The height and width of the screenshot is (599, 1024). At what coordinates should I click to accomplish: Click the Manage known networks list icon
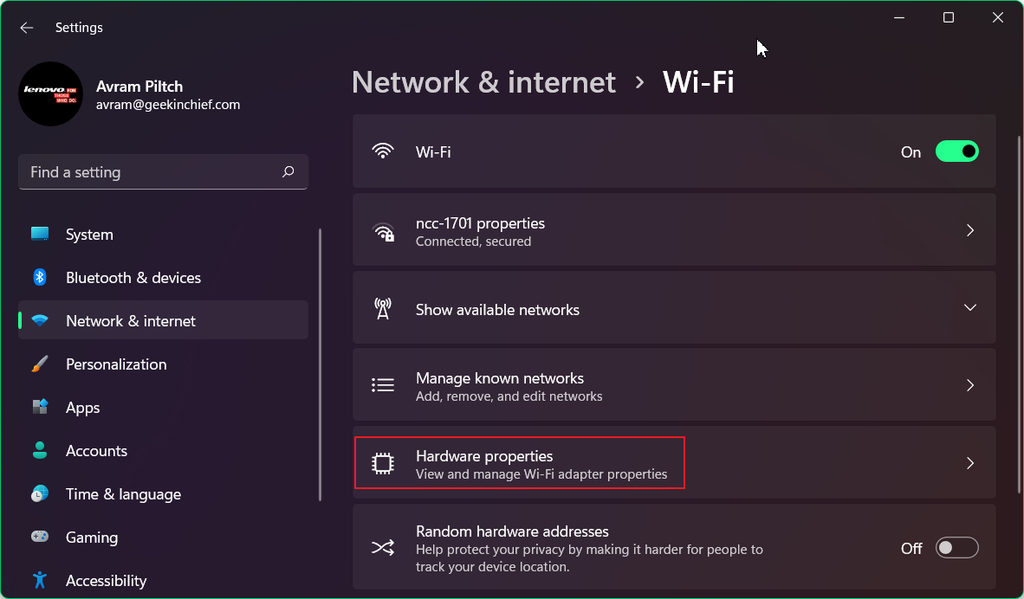coord(383,384)
